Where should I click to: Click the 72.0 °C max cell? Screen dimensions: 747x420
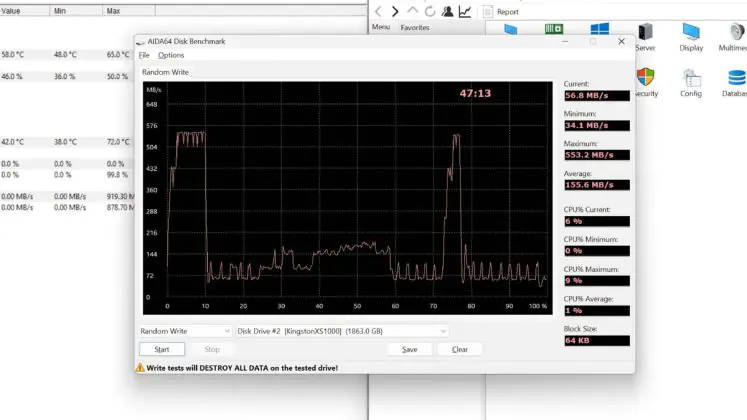click(x=118, y=142)
